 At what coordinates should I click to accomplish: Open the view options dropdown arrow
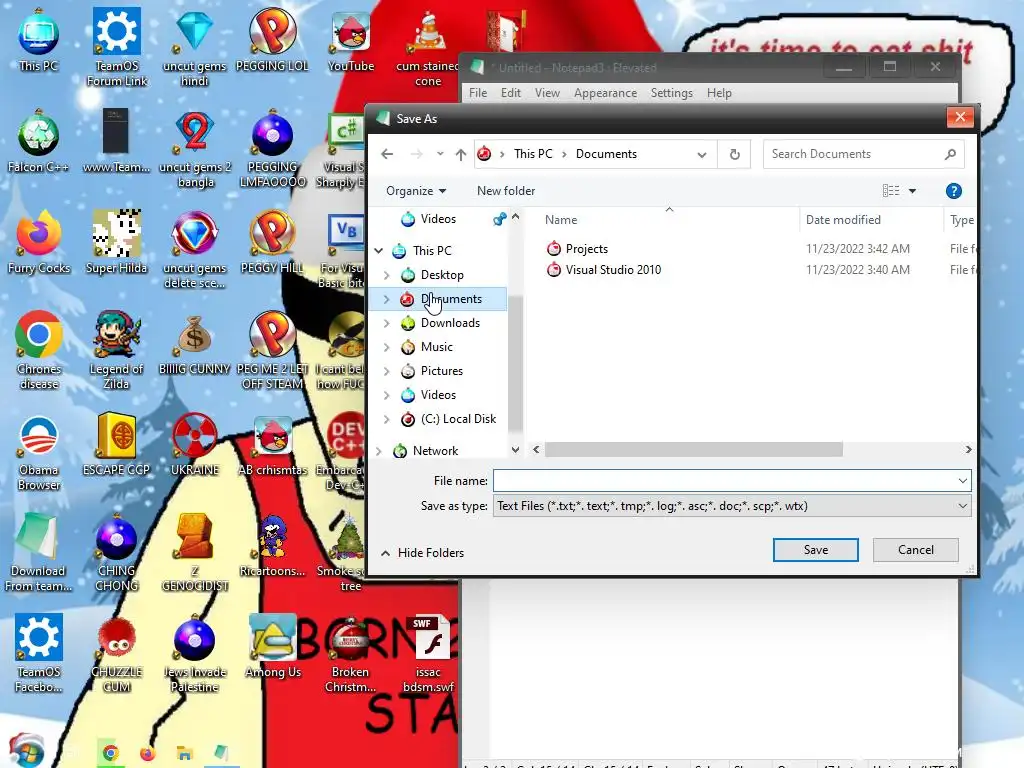pos(912,191)
